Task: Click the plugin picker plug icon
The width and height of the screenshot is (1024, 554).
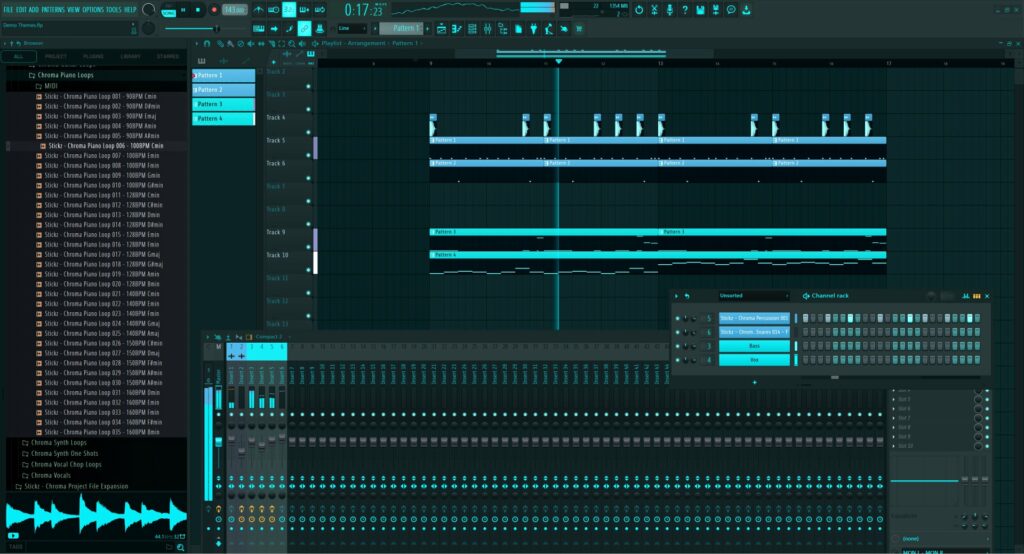Action: pyautogui.click(x=534, y=29)
